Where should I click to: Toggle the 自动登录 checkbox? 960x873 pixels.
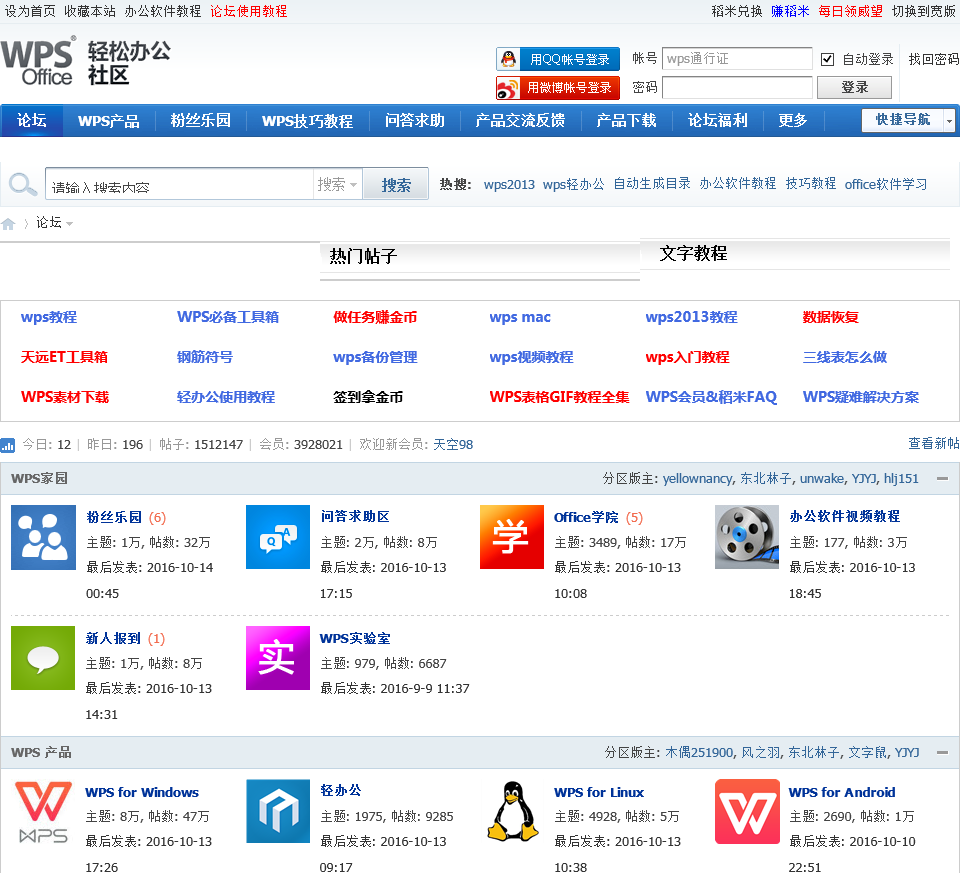(x=827, y=59)
